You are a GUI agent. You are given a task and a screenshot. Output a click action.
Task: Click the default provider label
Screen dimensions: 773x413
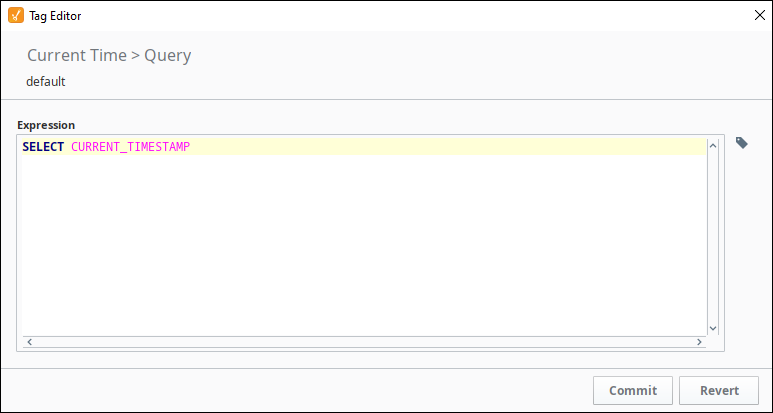46,81
